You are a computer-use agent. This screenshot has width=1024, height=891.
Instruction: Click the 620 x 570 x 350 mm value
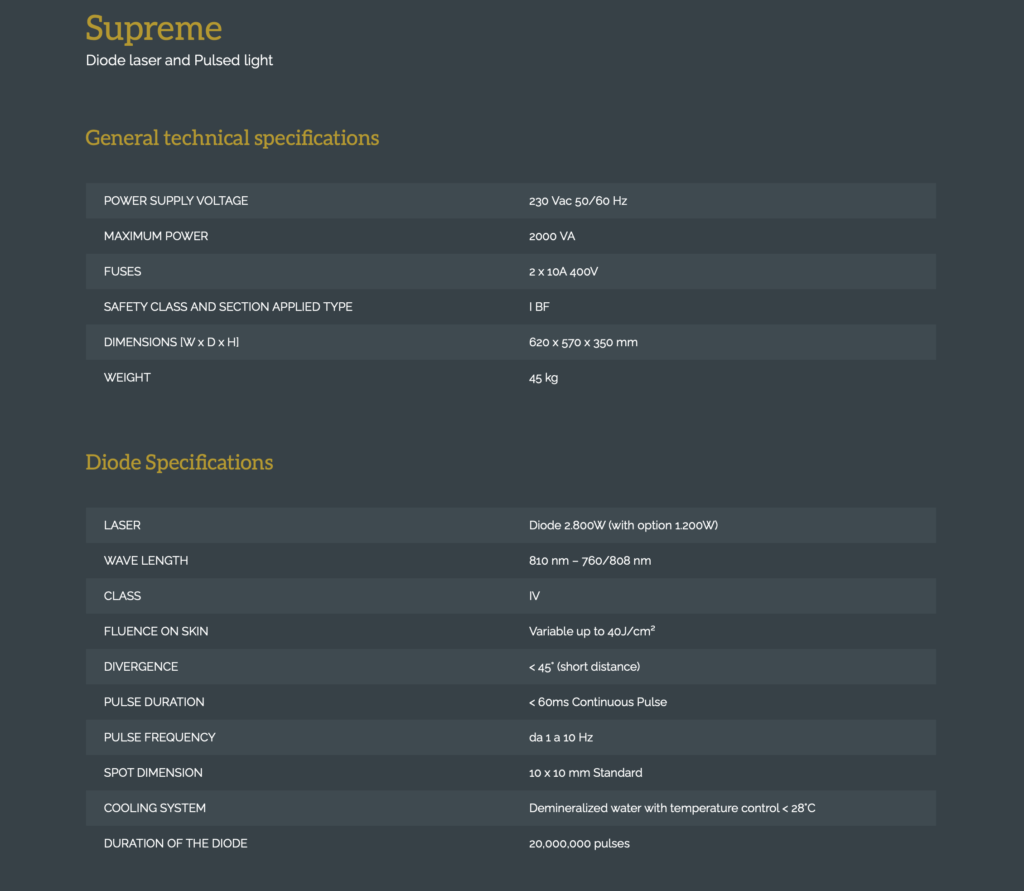click(x=583, y=342)
